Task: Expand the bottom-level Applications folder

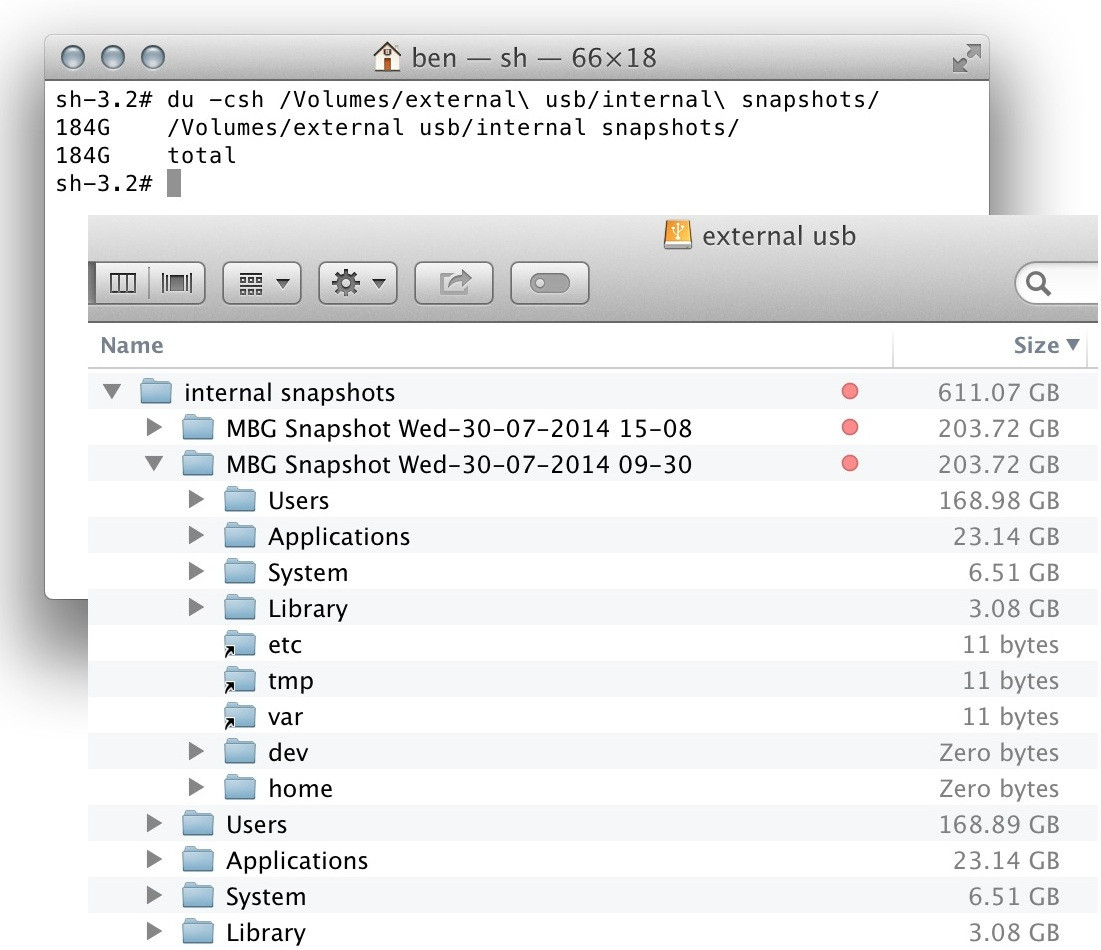Action: tap(154, 859)
